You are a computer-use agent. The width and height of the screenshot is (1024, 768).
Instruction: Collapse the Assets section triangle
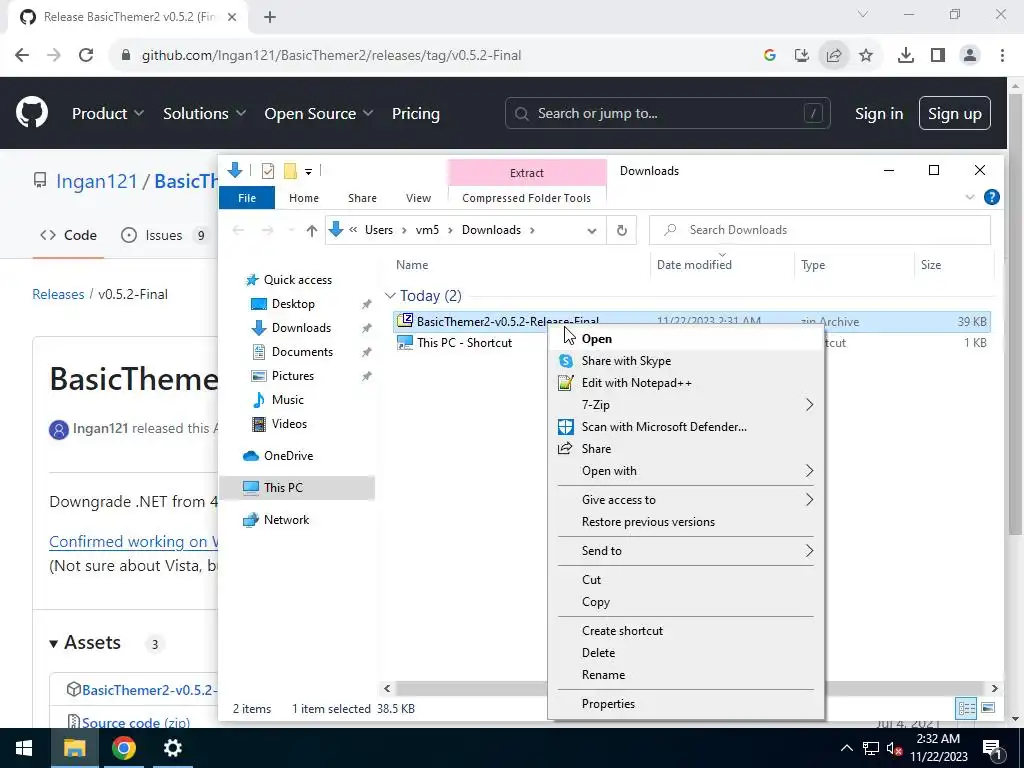tap(54, 644)
